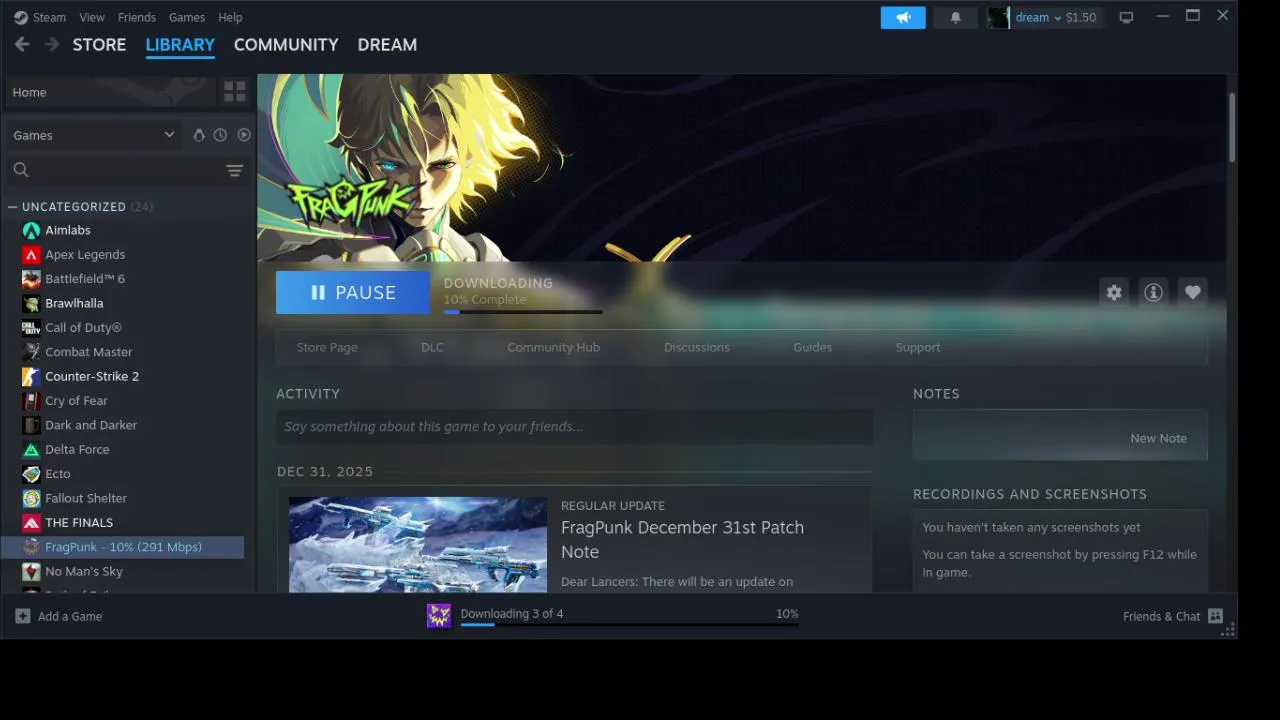Open the Steam menu
This screenshot has height=720, width=1280.
coord(49,17)
